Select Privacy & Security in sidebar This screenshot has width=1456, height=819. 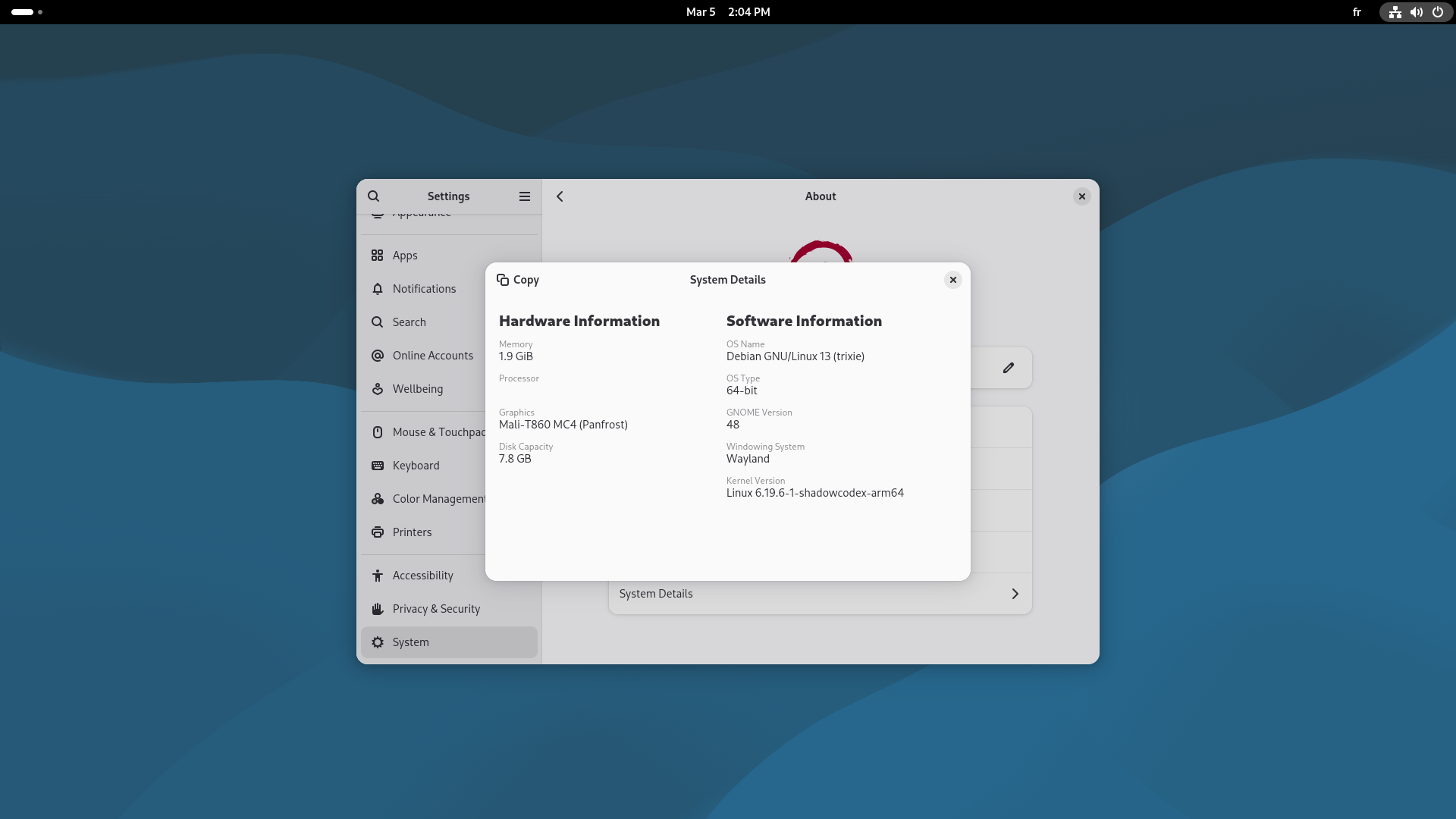[x=436, y=609]
